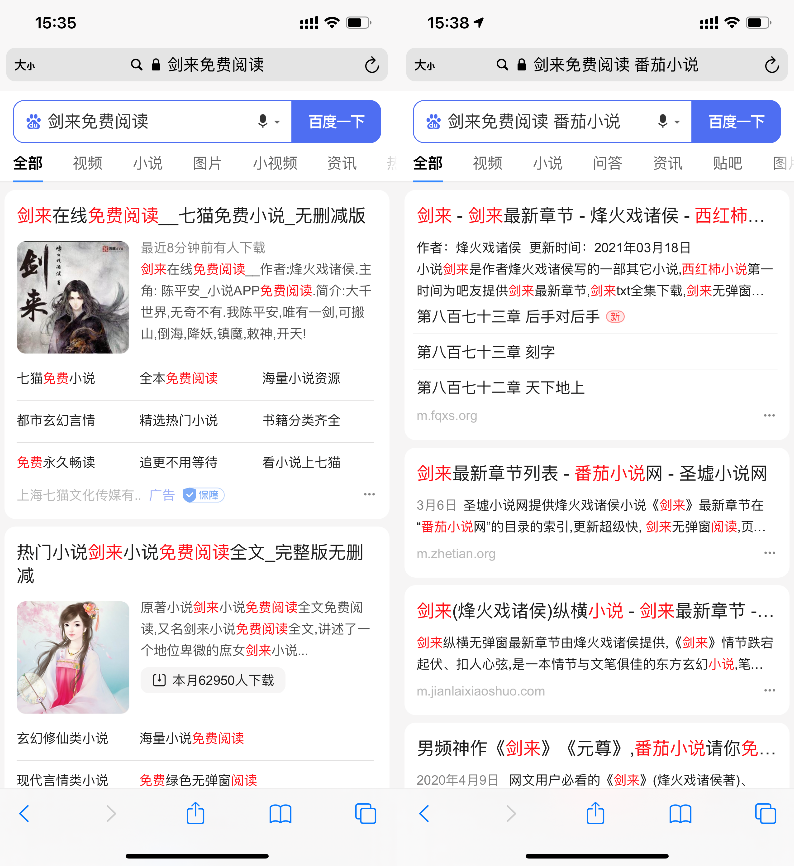Viewport: 794px width, 866px height.
Task: Switch to 视频 tab on left phone
Action: [87, 163]
